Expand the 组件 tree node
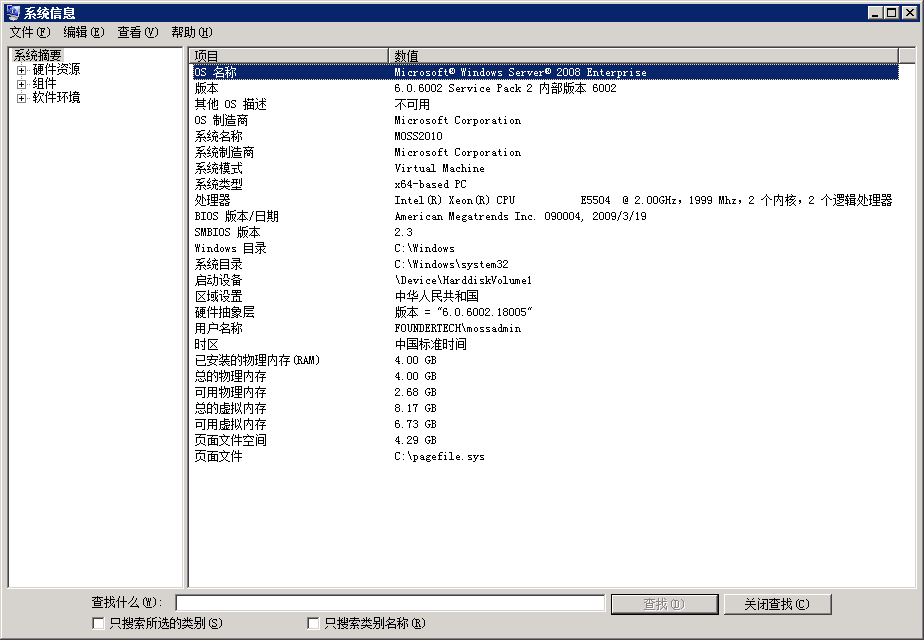This screenshot has height=640, width=924. click(x=21, y=84)
